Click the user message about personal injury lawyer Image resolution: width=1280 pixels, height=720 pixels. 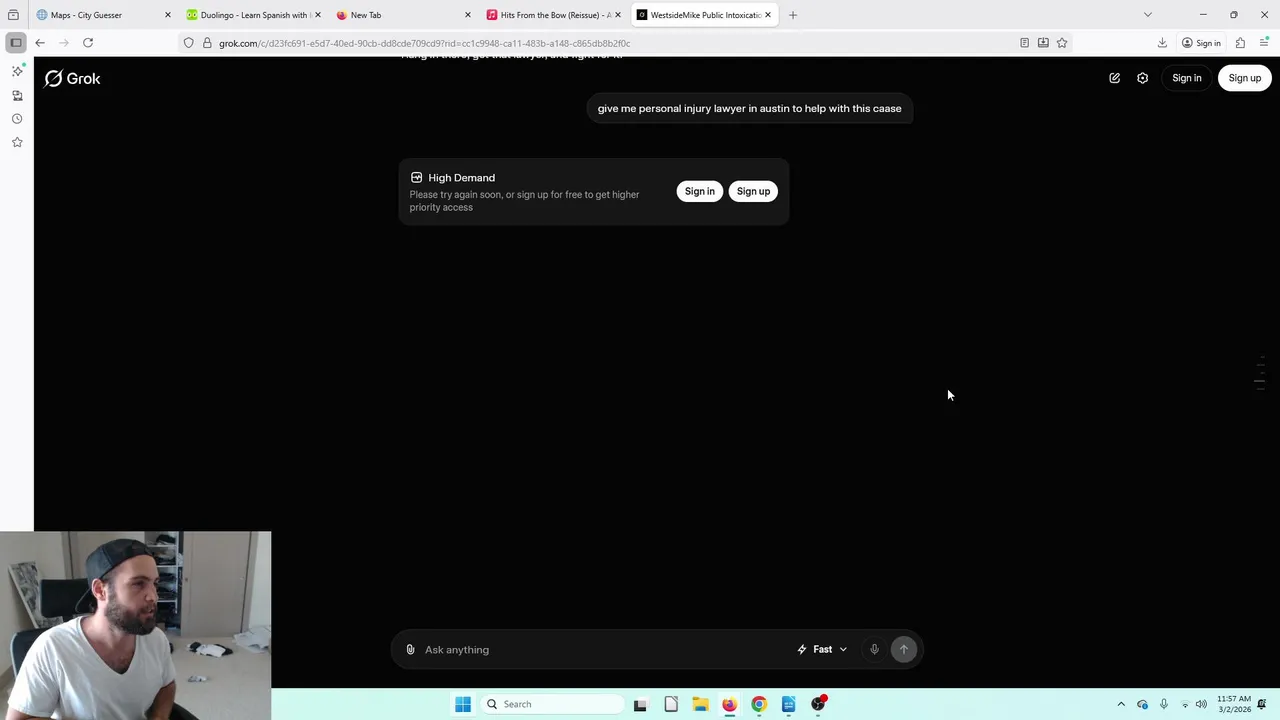point(749,108)
